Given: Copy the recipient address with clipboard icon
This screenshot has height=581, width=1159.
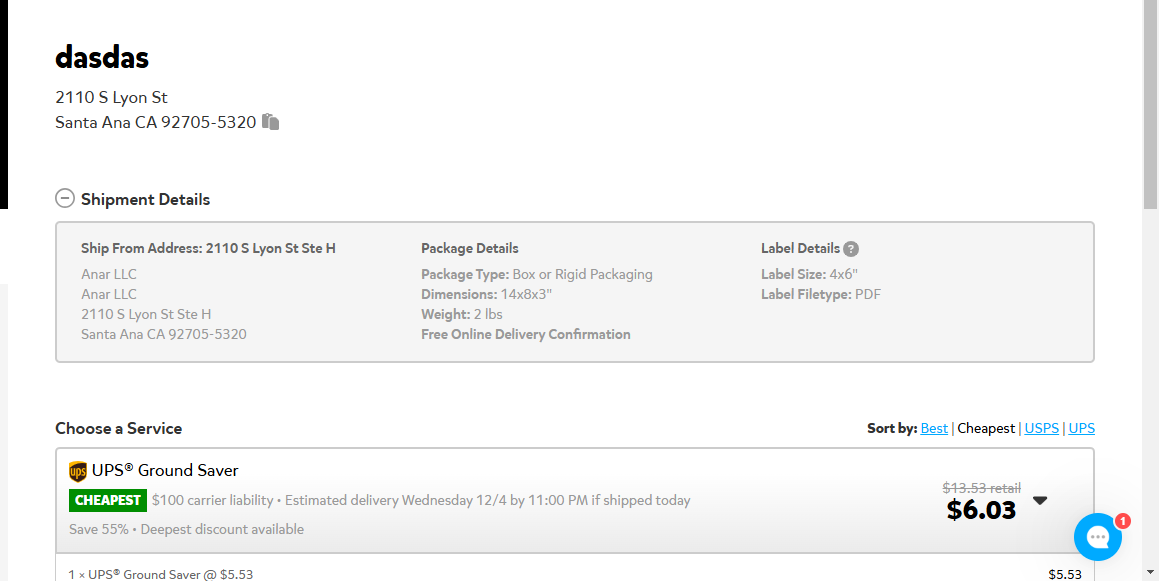Looking at the screenshot, I should [271, 121].
